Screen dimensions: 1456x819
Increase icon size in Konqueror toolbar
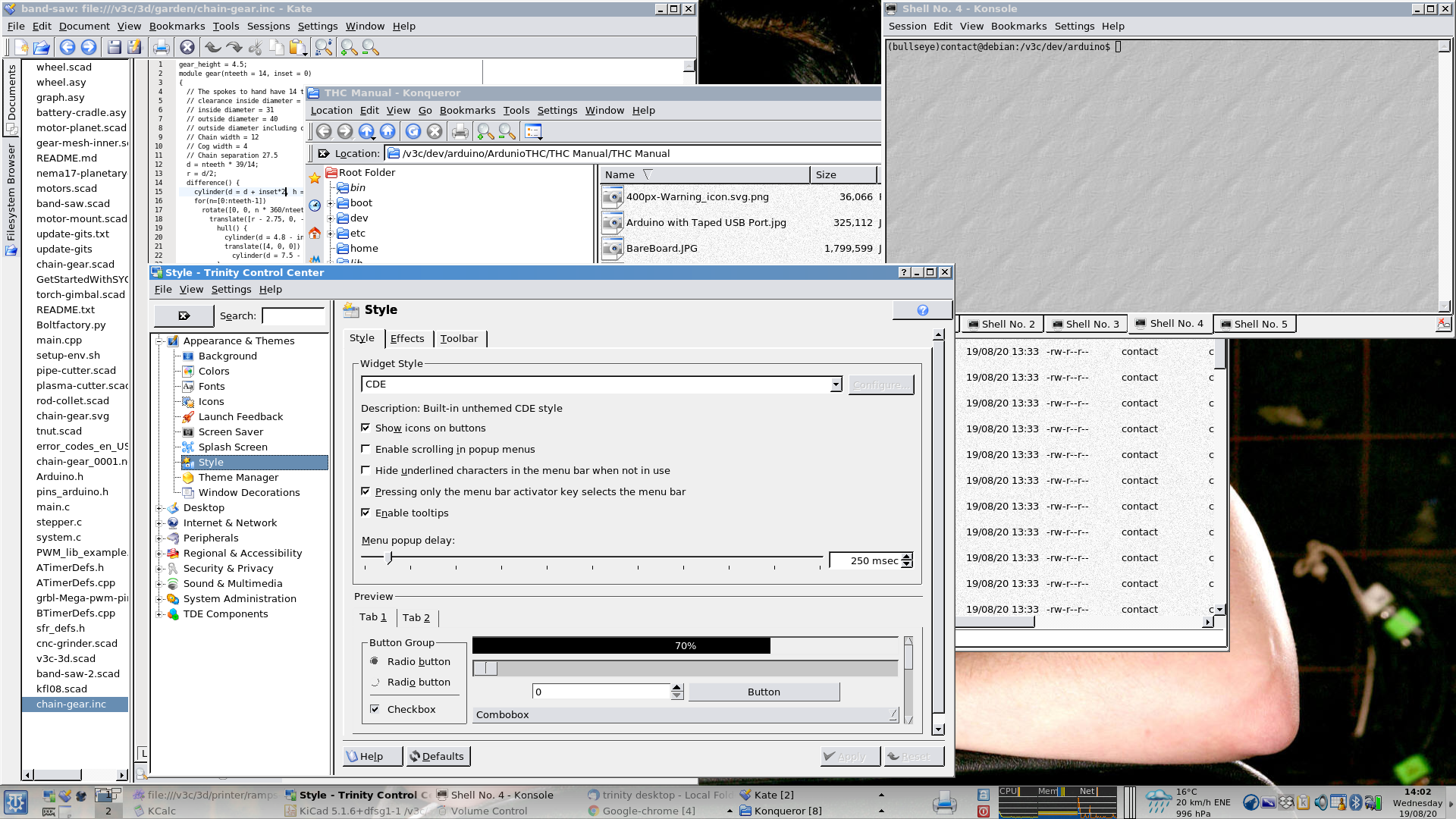486,131
